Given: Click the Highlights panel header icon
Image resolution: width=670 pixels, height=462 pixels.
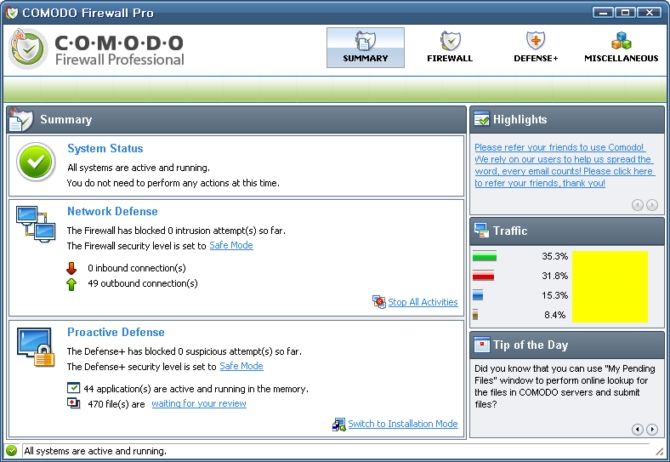Looking at the screenshot, I should pos(482,119).
